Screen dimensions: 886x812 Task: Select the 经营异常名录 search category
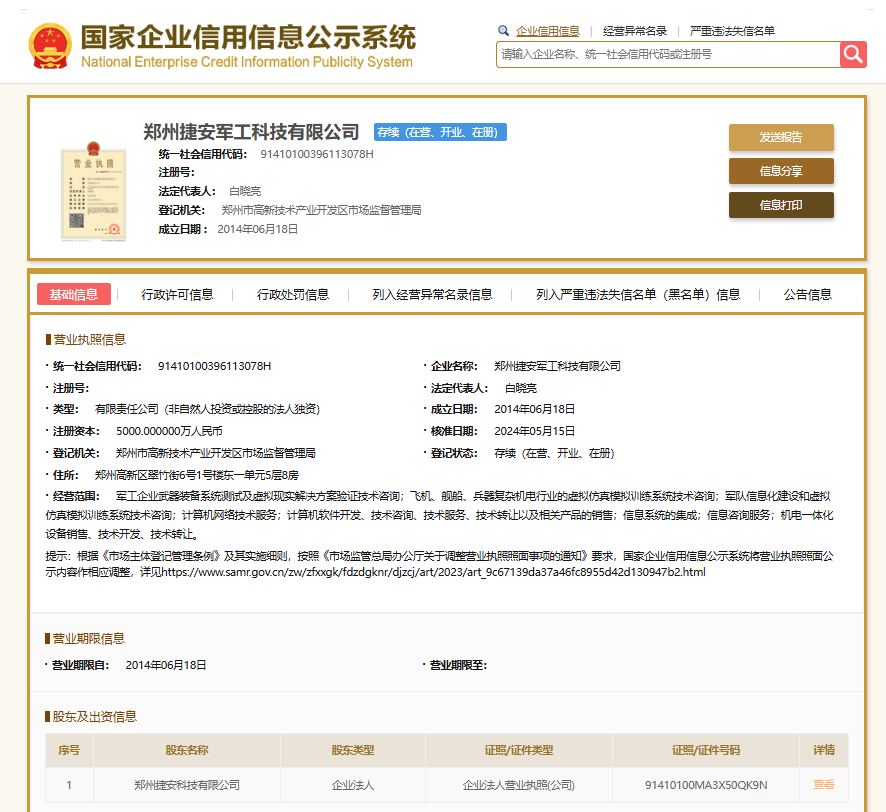[634, 31]
